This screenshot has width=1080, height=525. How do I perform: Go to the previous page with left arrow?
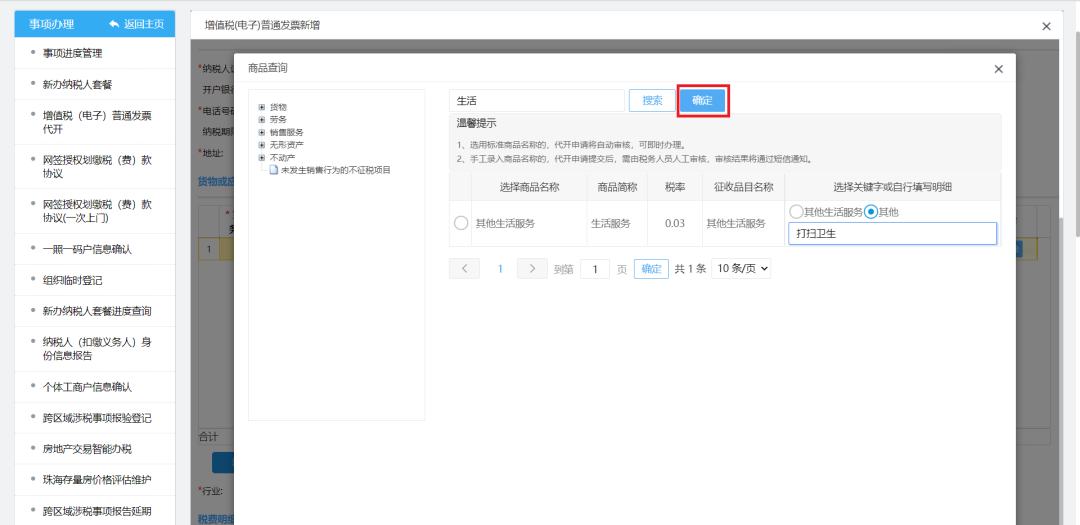[464, 269]
